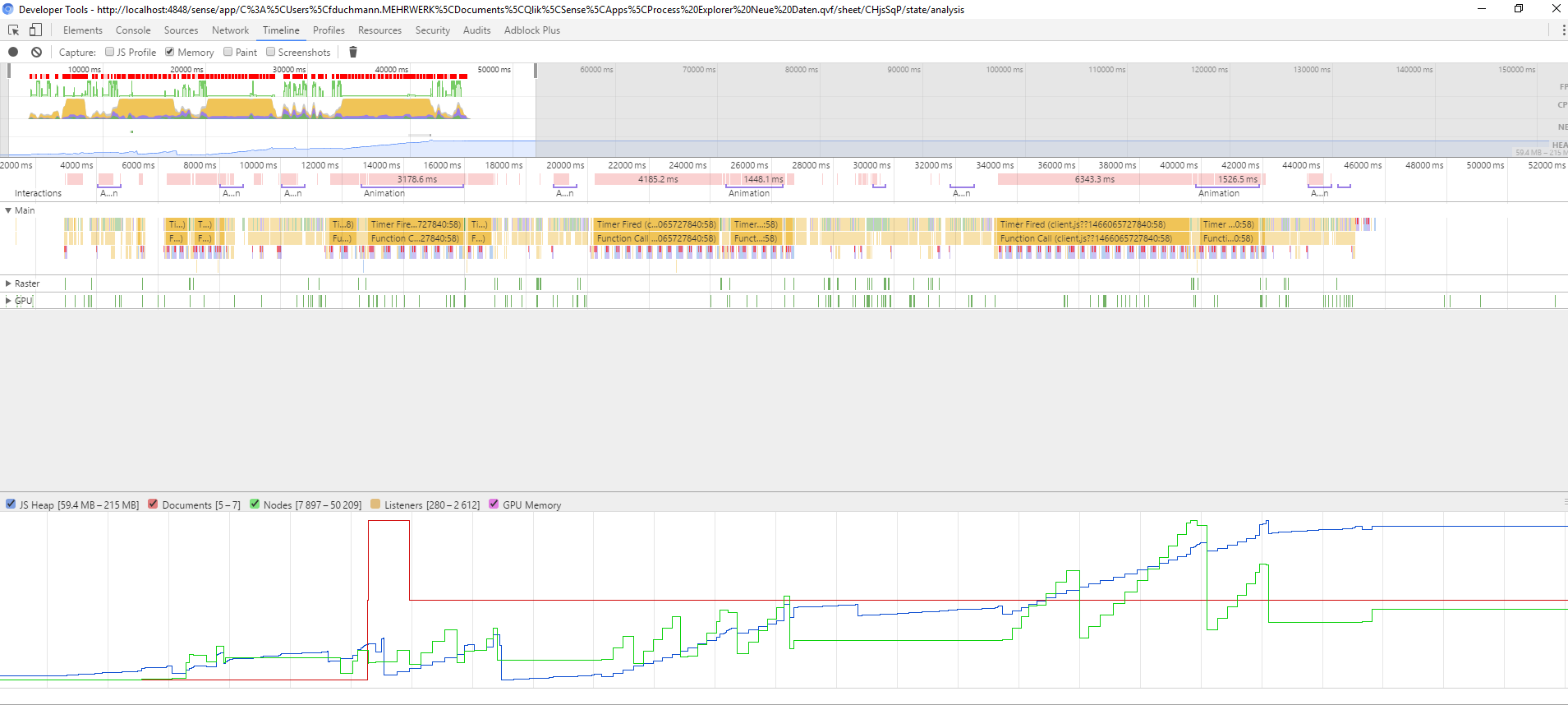1568x705 pixels.
Task: Click the Capture: label
Action: click(77, 52)
